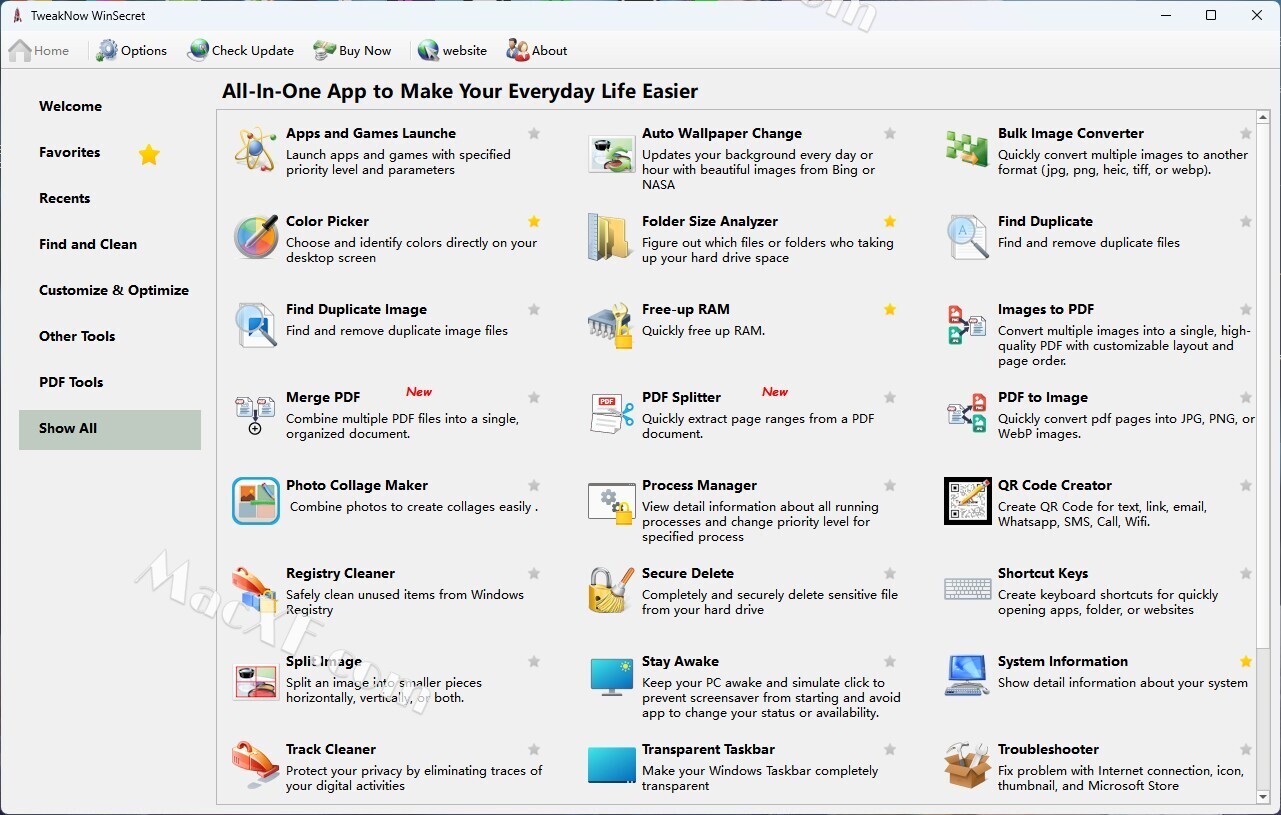This screenshot has height=815, width=1281.
Task: Open the Secure Delete icon
Action: coord(611,590)
